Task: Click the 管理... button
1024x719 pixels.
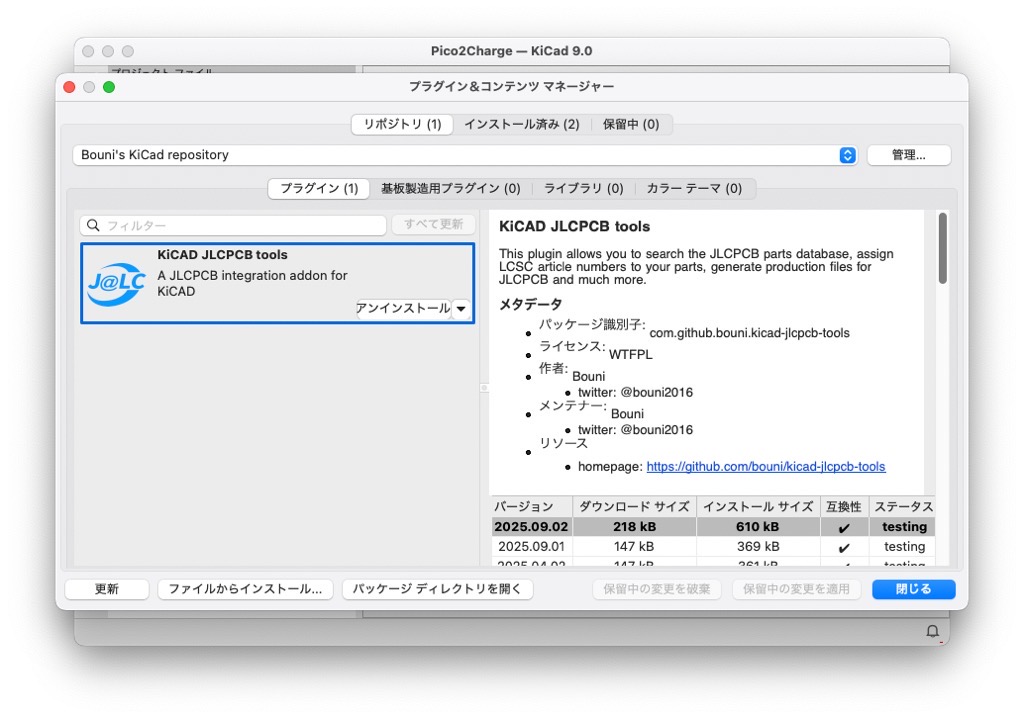Action: coord(908,155)
